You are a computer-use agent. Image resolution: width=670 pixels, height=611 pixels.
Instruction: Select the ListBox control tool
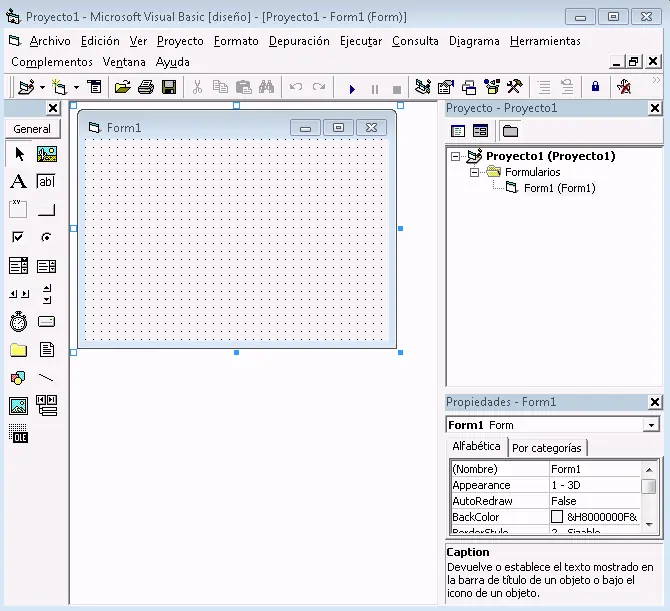click(46, 266)
